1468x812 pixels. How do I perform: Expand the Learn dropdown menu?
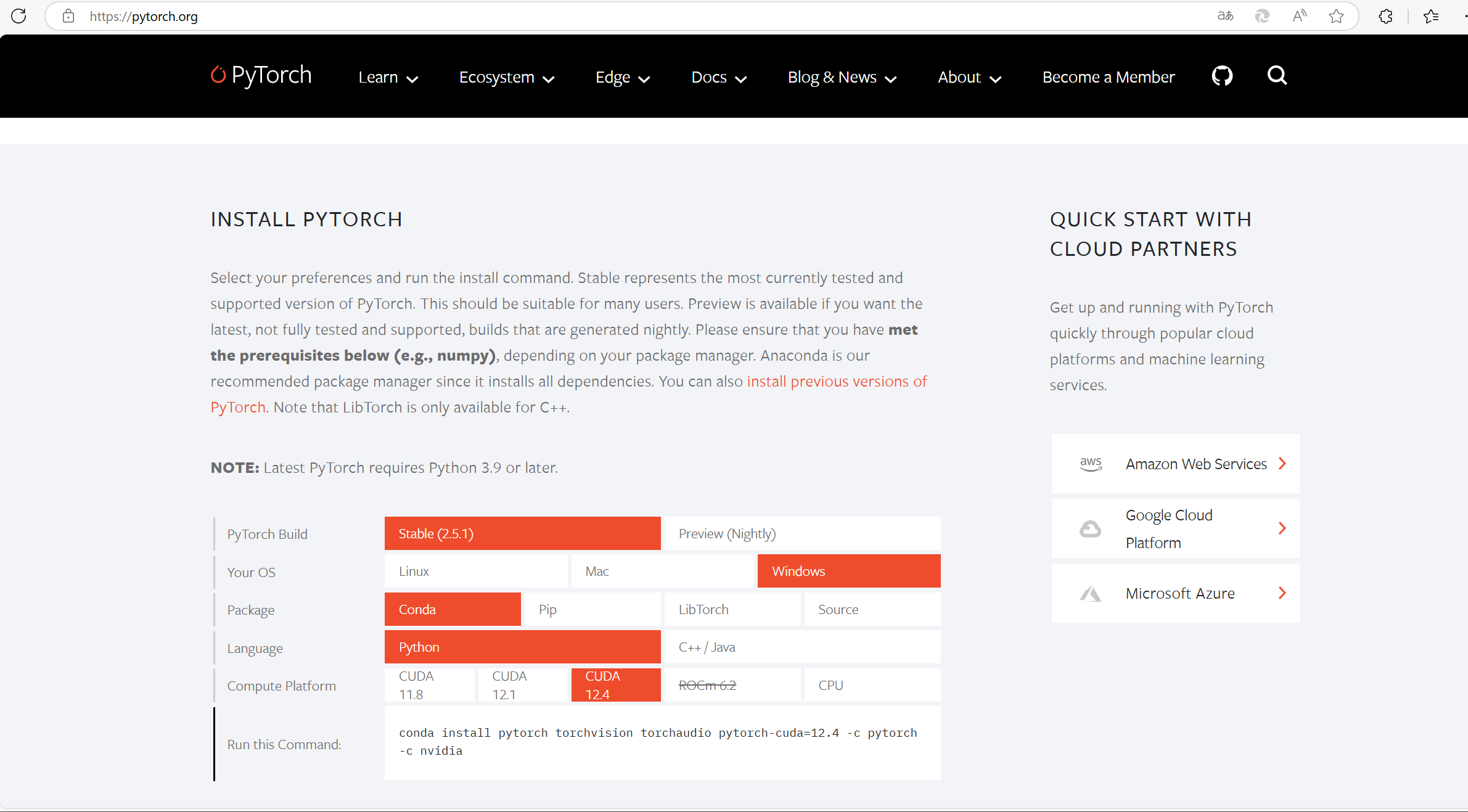(388, 77)
